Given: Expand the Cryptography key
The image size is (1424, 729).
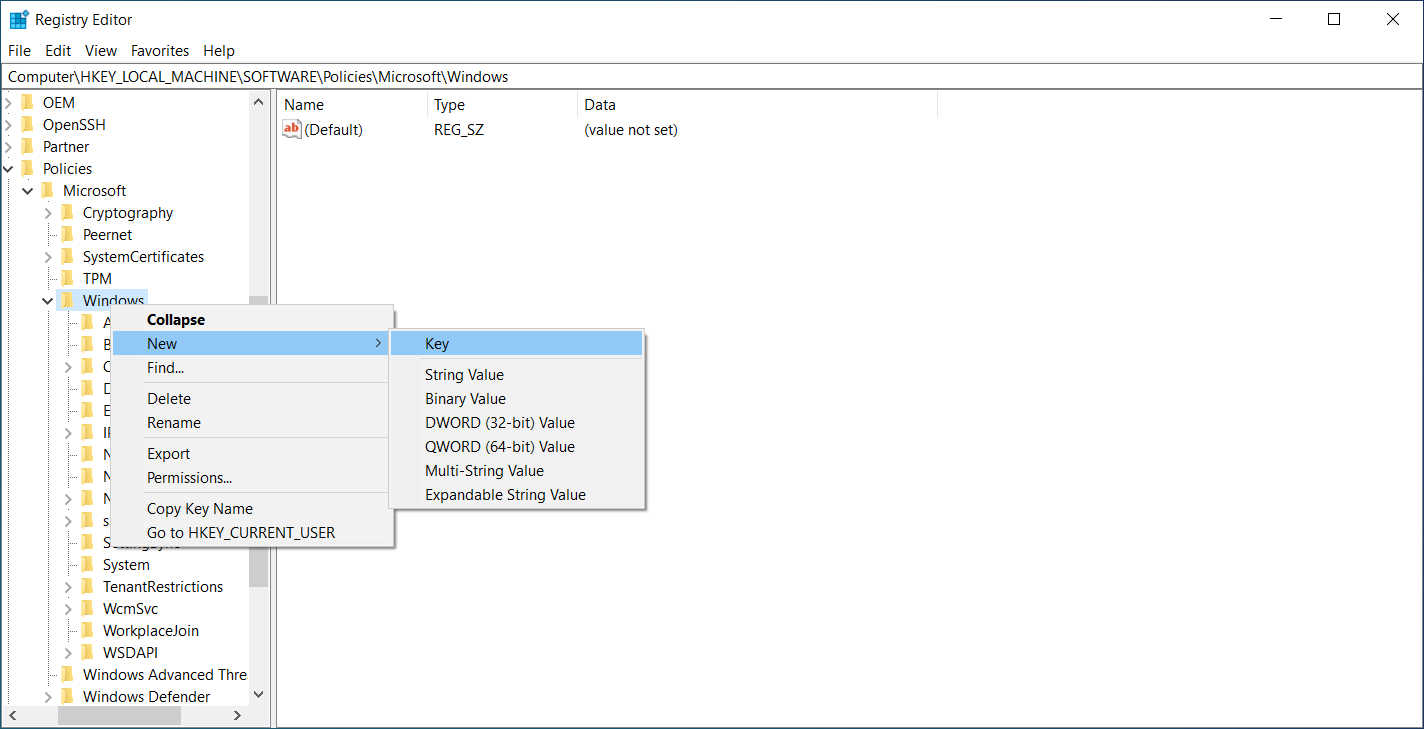Looking at the screenshot, I should coord(48,212).
